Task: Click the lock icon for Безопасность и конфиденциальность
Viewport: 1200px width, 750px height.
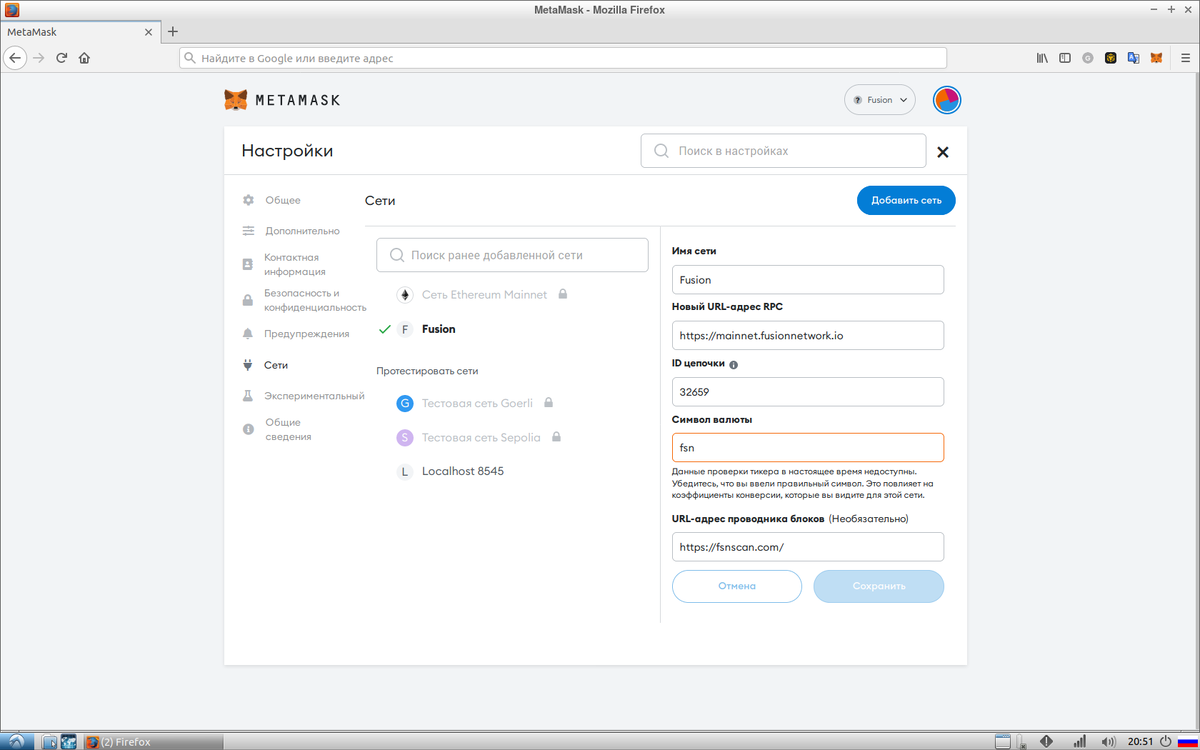Action: 248,300
